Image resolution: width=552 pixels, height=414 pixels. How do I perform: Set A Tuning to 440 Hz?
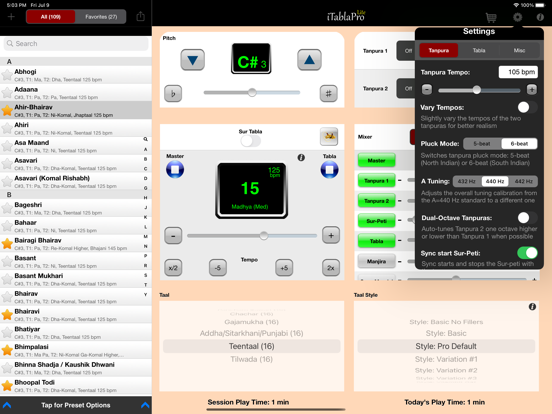pos(495,181)
